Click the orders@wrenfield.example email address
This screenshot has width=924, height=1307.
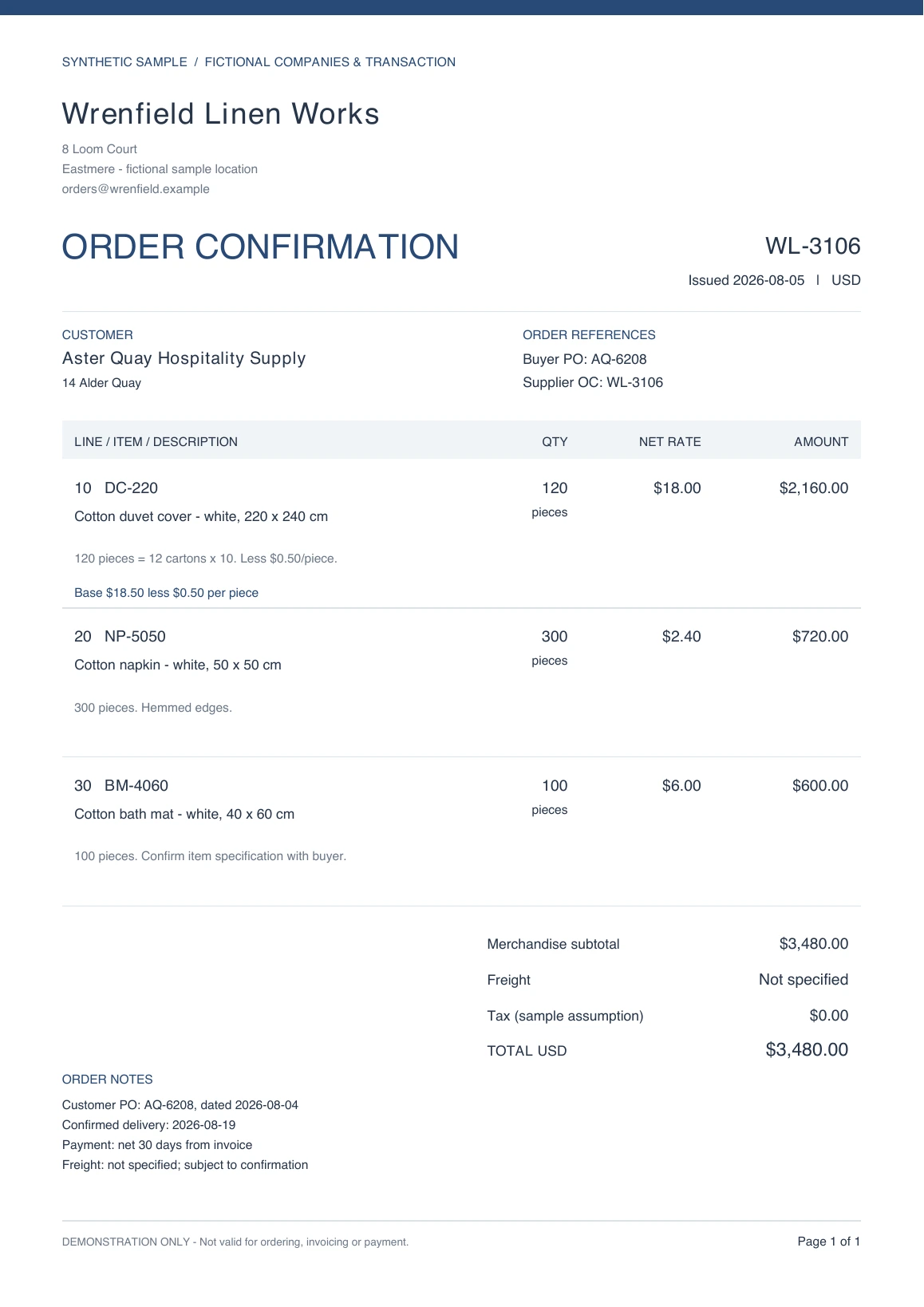[x=136, y=189]
